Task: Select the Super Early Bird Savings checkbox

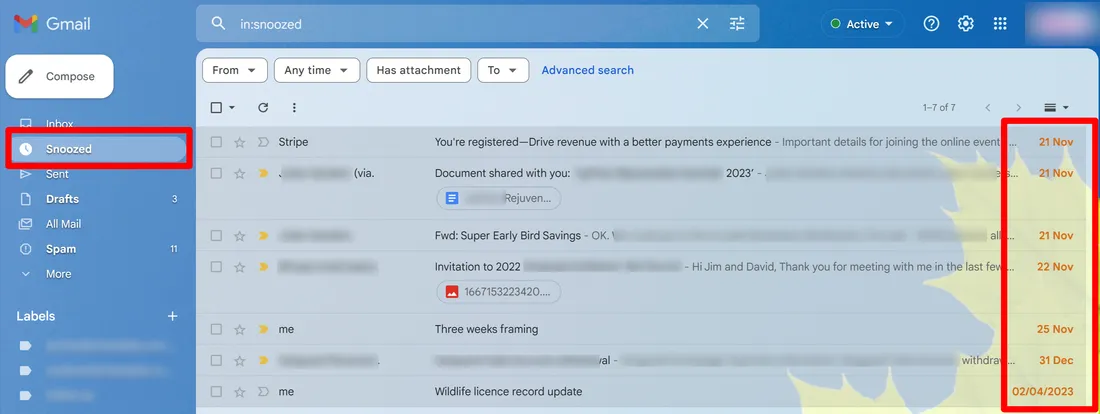Action: (x=216, y=236)
